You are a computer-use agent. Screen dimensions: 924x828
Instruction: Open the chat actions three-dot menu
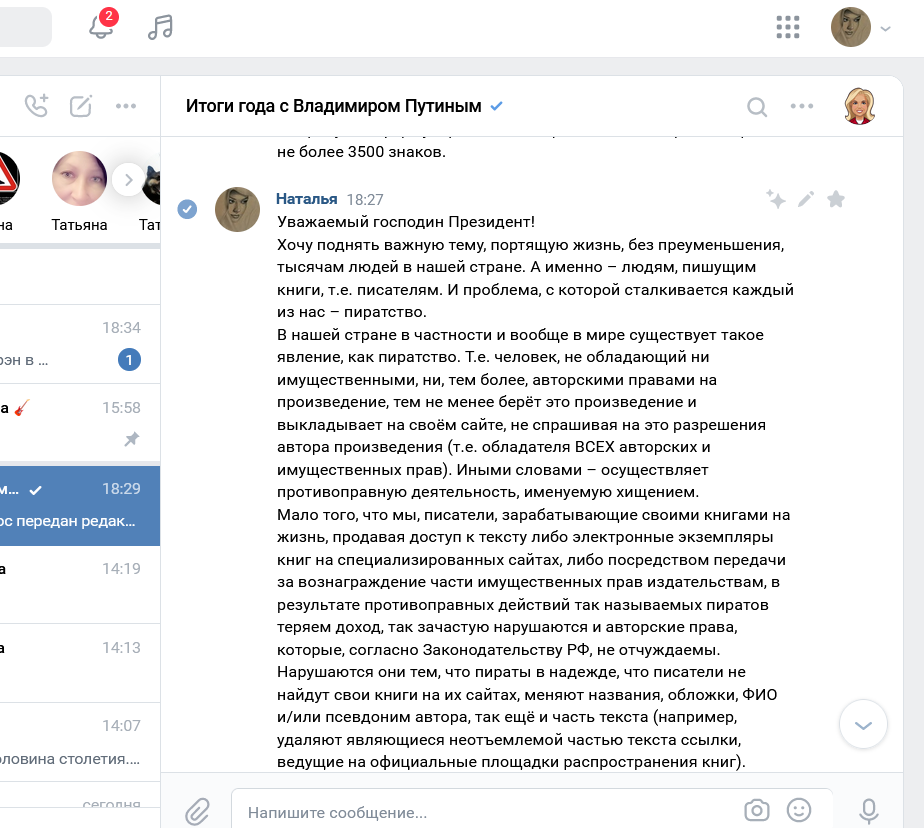coord(801,106)
